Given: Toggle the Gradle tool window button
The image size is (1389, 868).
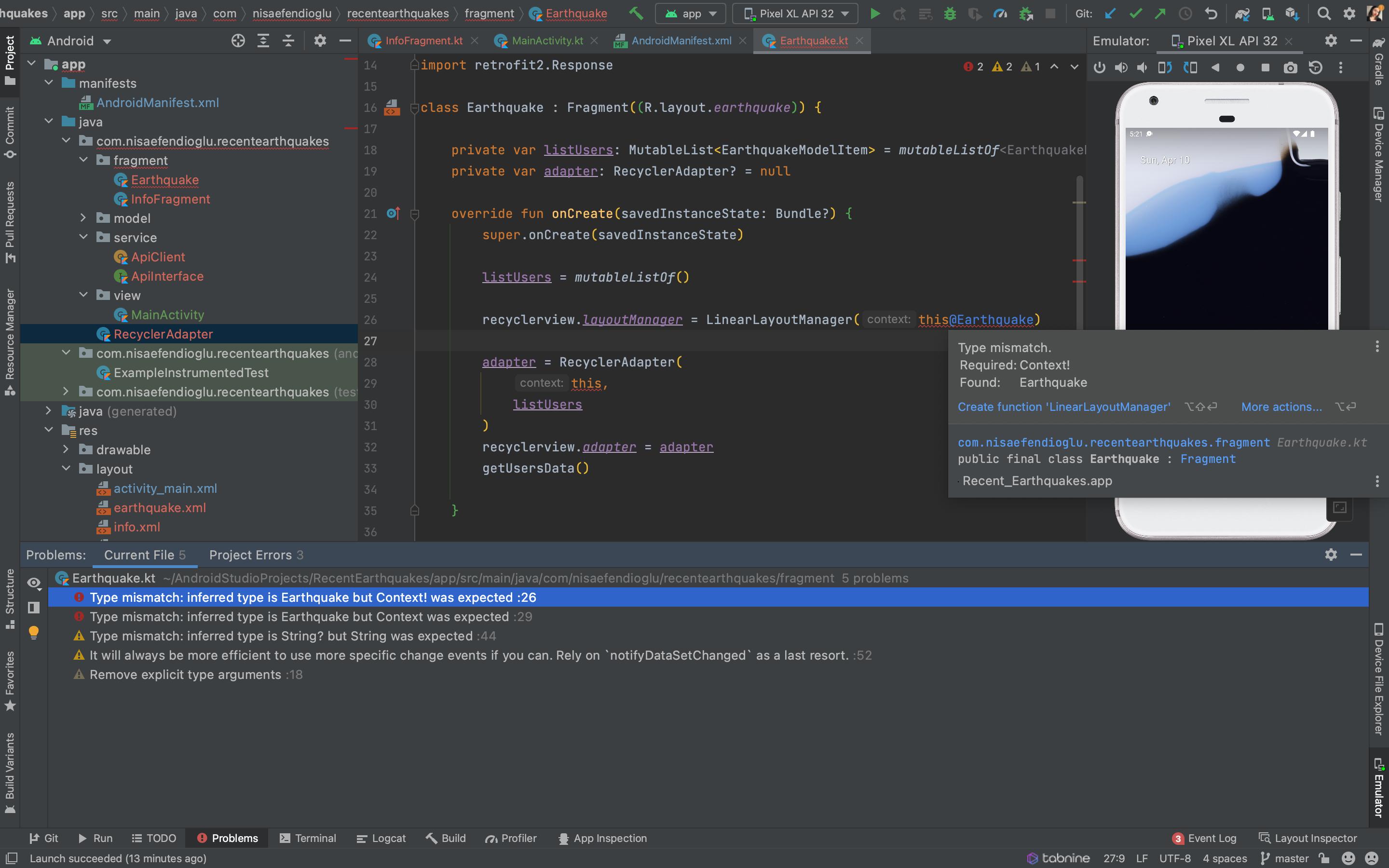Looking at the screenshot, I should pyautogui.click(x=1379, y=61).
